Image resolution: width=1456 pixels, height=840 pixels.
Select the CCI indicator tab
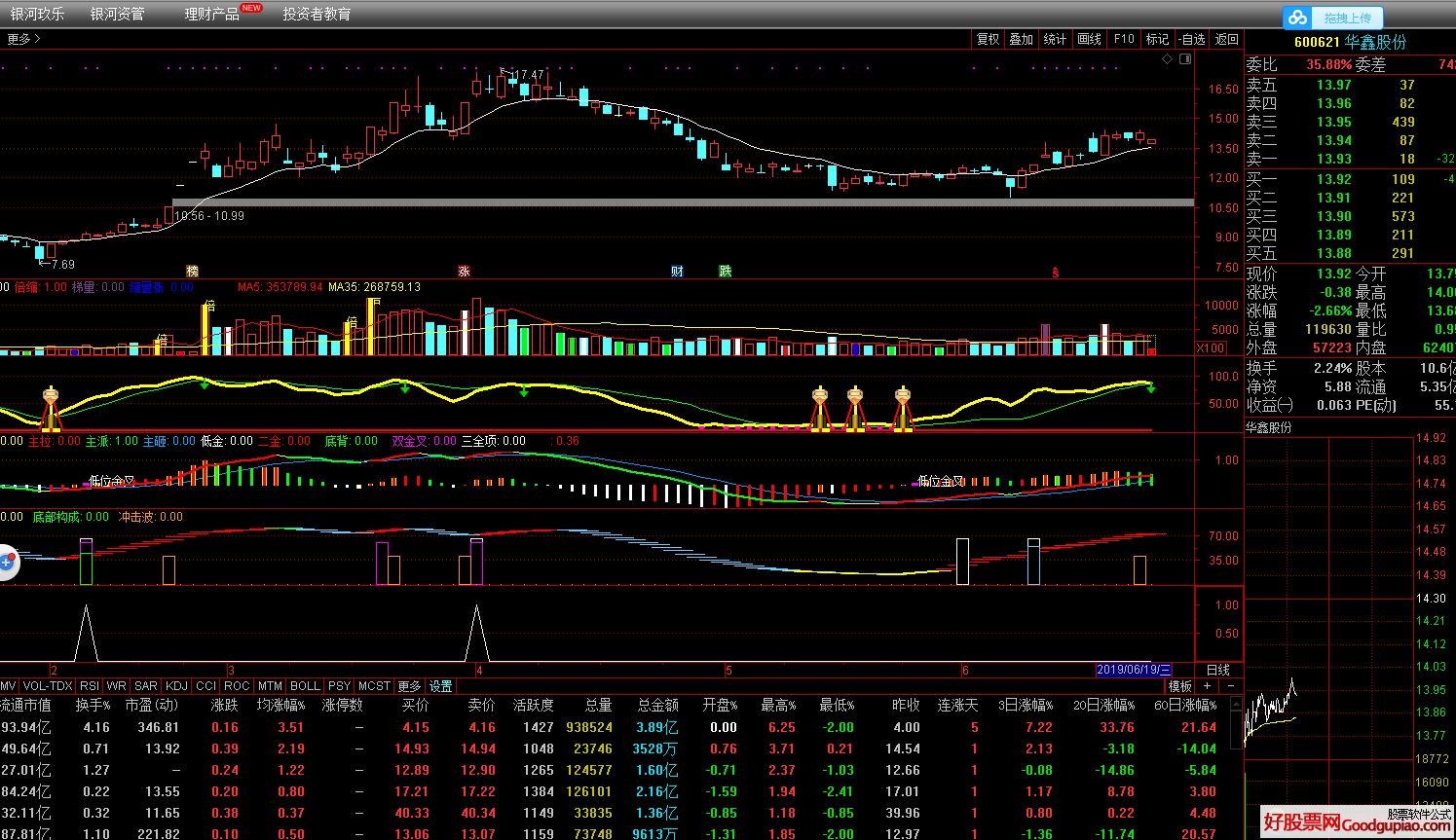tap(206, 686)
